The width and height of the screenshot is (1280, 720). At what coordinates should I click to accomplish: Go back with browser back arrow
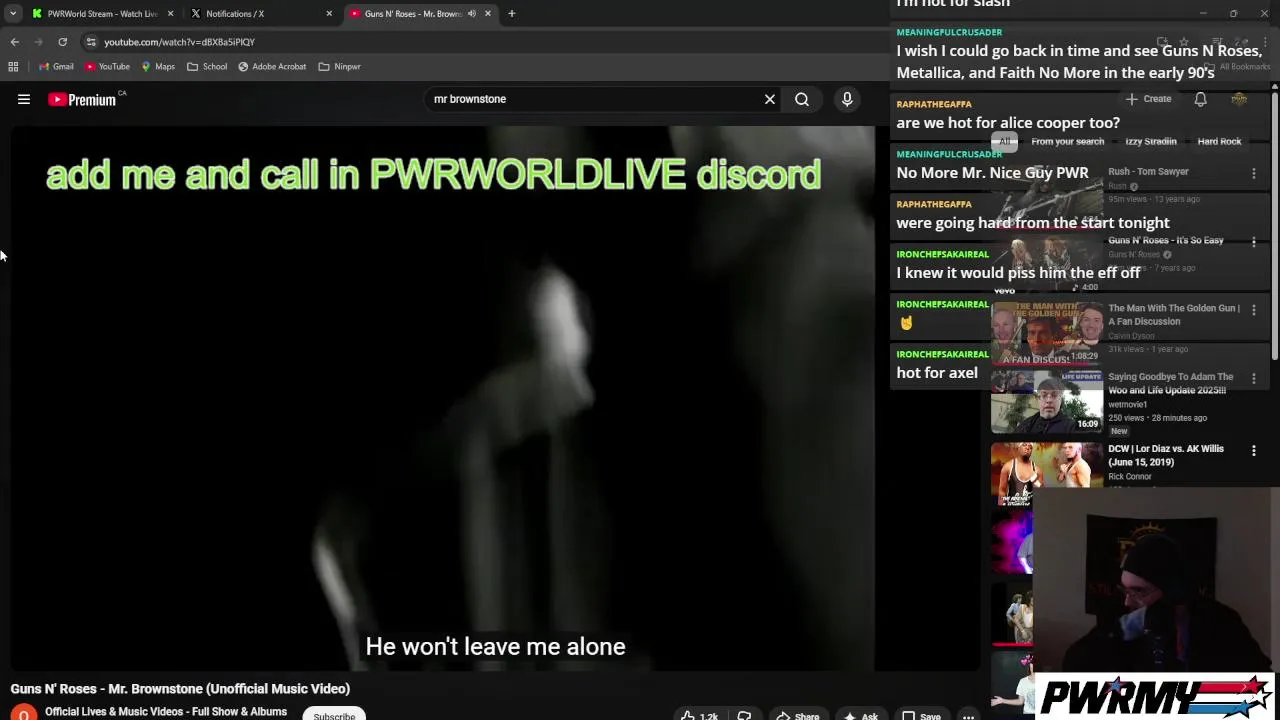pyautogui.click(x=14, y=42)
